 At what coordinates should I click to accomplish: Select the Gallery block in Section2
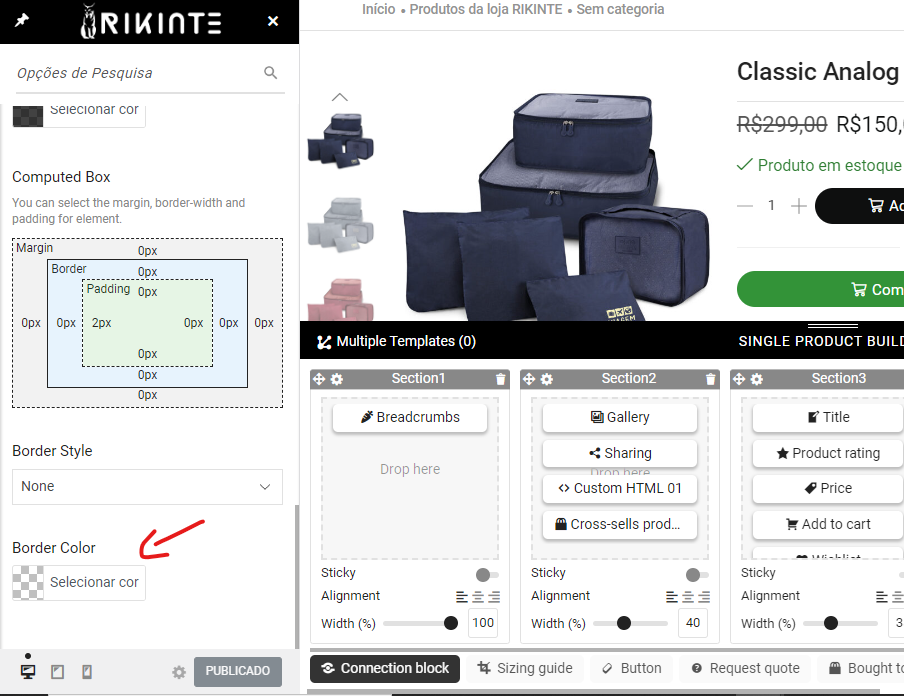pos(620,417)
